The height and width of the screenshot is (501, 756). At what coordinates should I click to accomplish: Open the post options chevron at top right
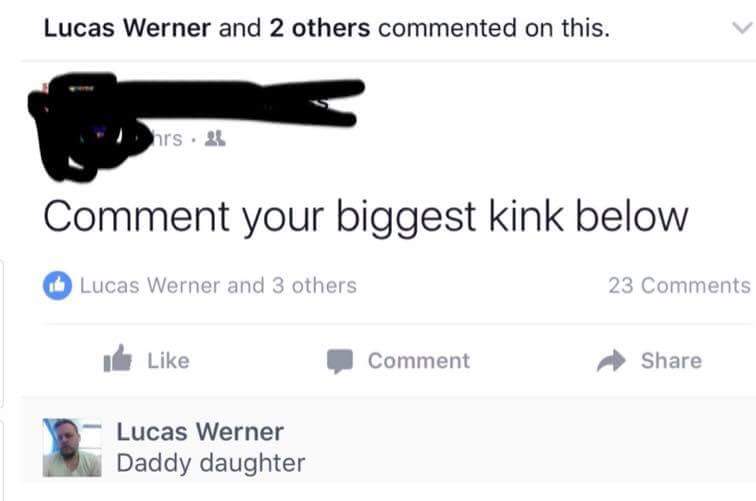pos(742,27)
